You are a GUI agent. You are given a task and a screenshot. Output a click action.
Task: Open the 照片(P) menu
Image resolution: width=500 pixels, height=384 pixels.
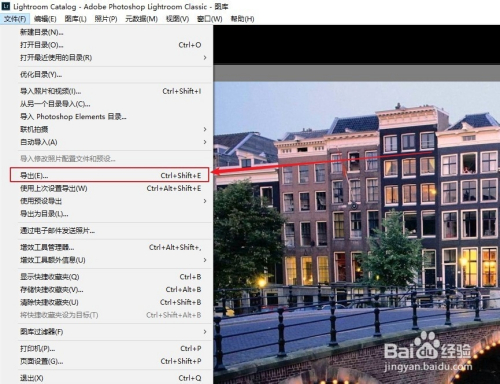coord(106,19)
